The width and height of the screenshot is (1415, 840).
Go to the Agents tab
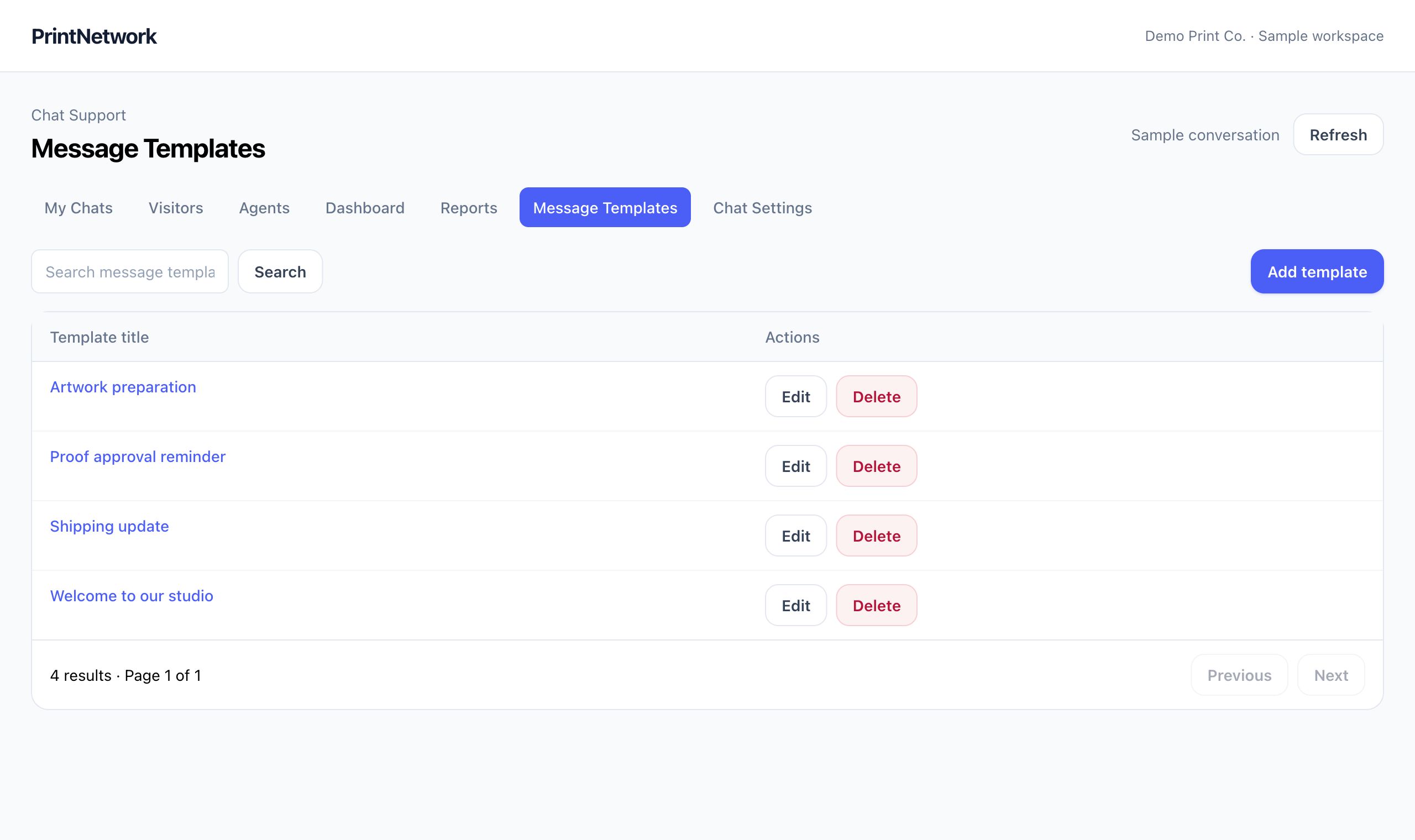pos(264,208)
